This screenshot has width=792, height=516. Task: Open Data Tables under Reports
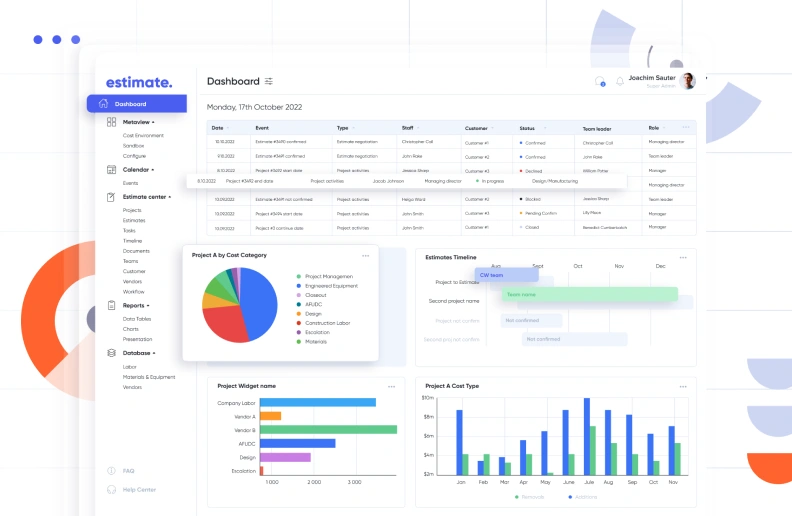pos(137,318)
